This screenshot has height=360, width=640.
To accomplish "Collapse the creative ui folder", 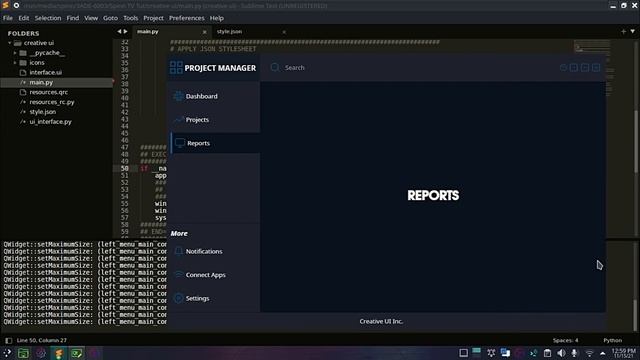I will click(9, 43).
